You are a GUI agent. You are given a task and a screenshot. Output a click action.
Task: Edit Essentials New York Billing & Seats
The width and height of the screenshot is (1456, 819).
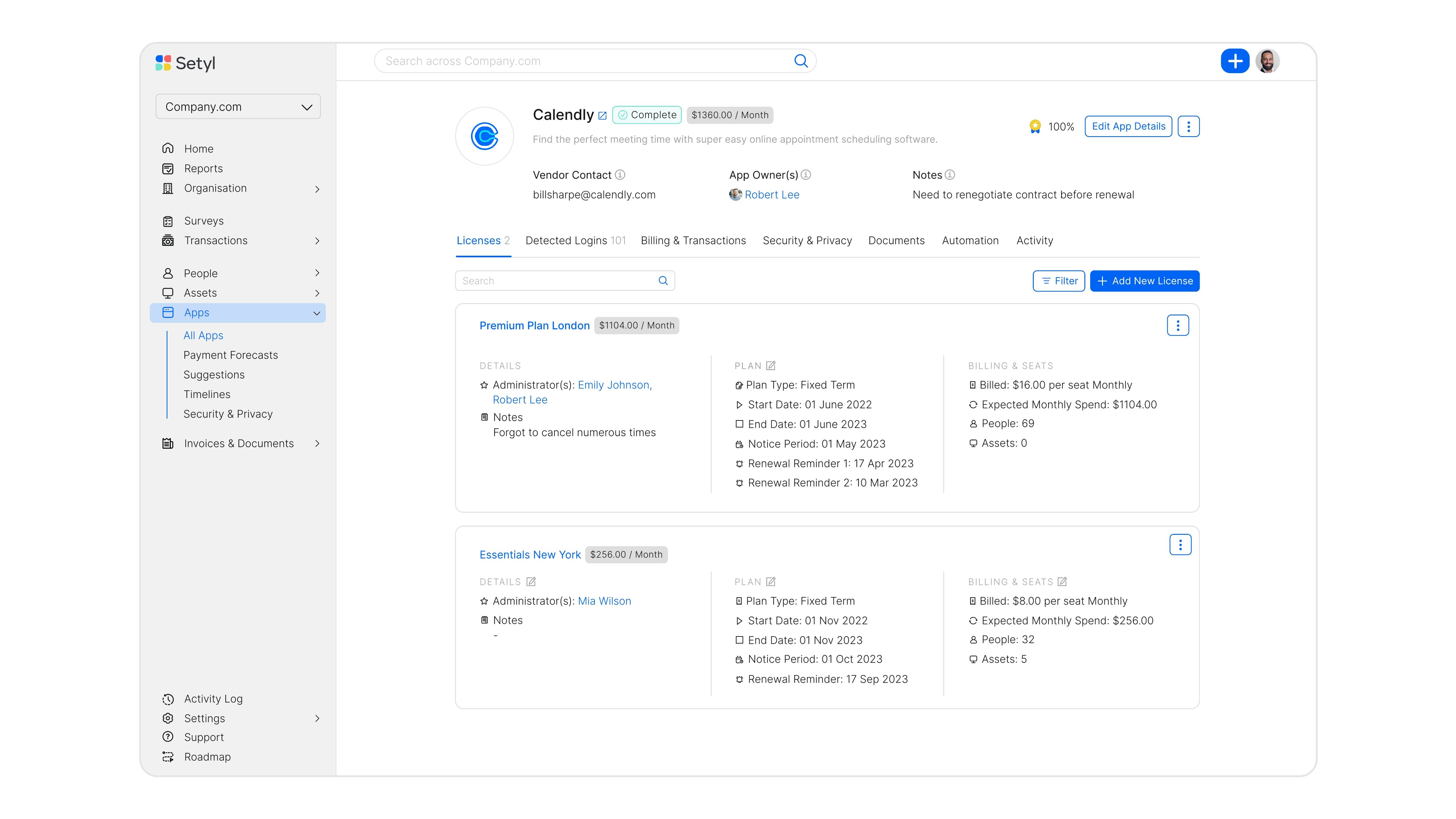tap(1062, 581)
